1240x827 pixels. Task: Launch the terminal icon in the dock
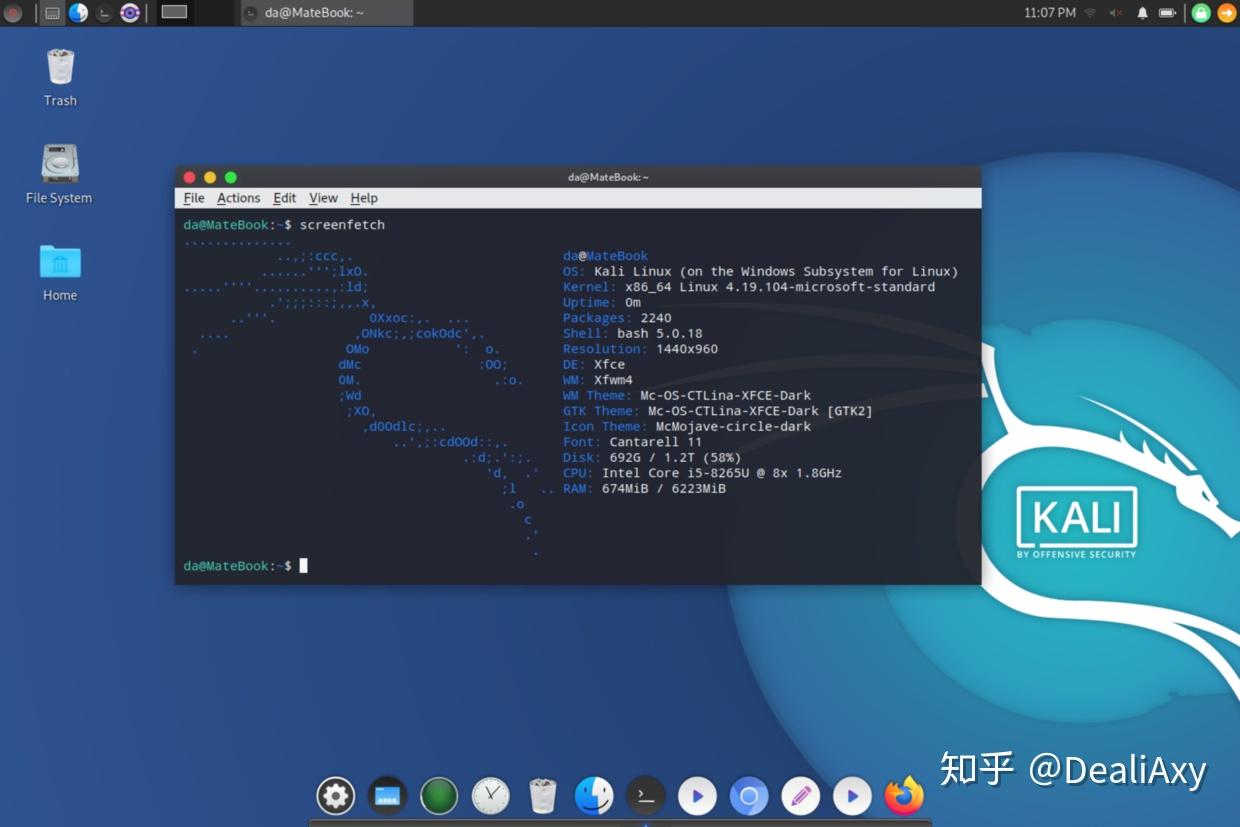(646, 796)
